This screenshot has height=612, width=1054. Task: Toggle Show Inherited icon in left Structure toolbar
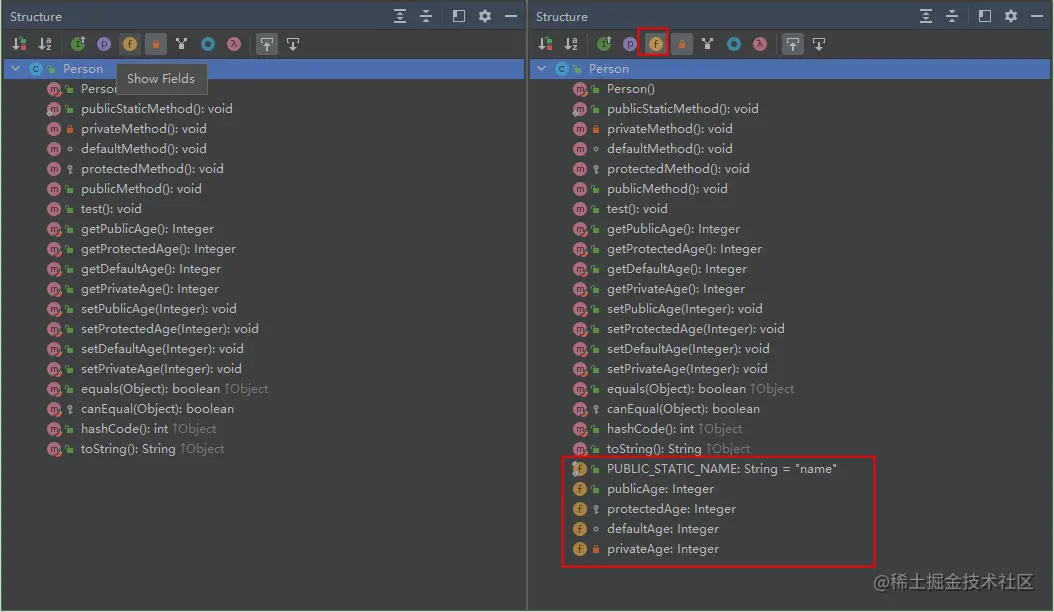78,44
